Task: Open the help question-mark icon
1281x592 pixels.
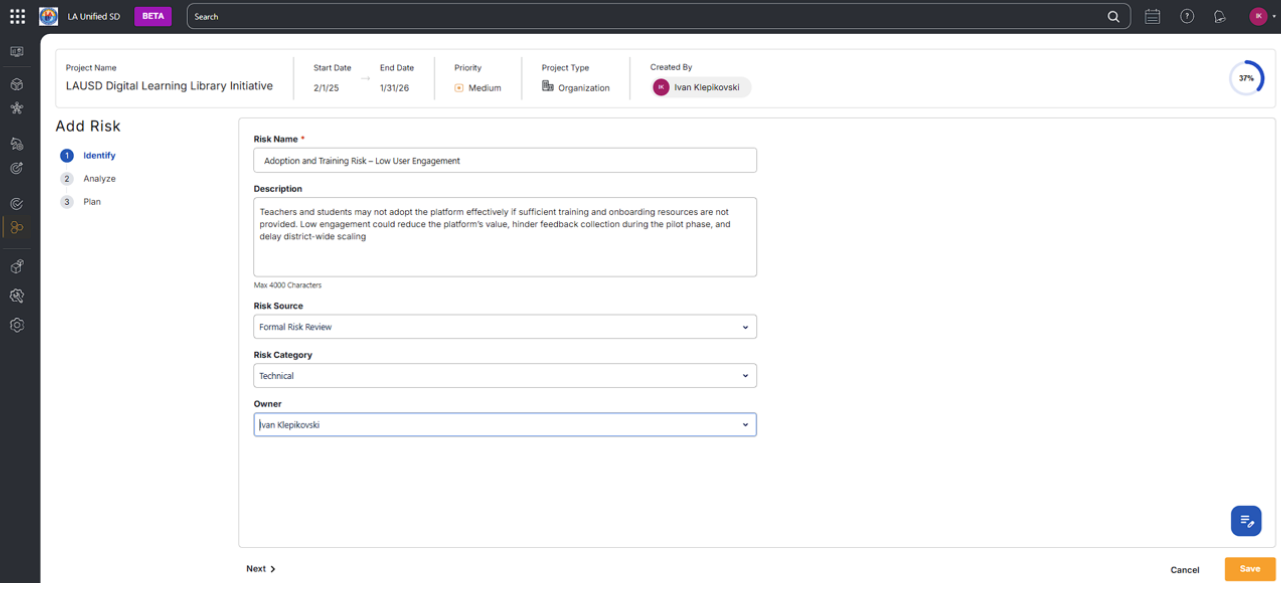Action: (x=1186, y=16)
